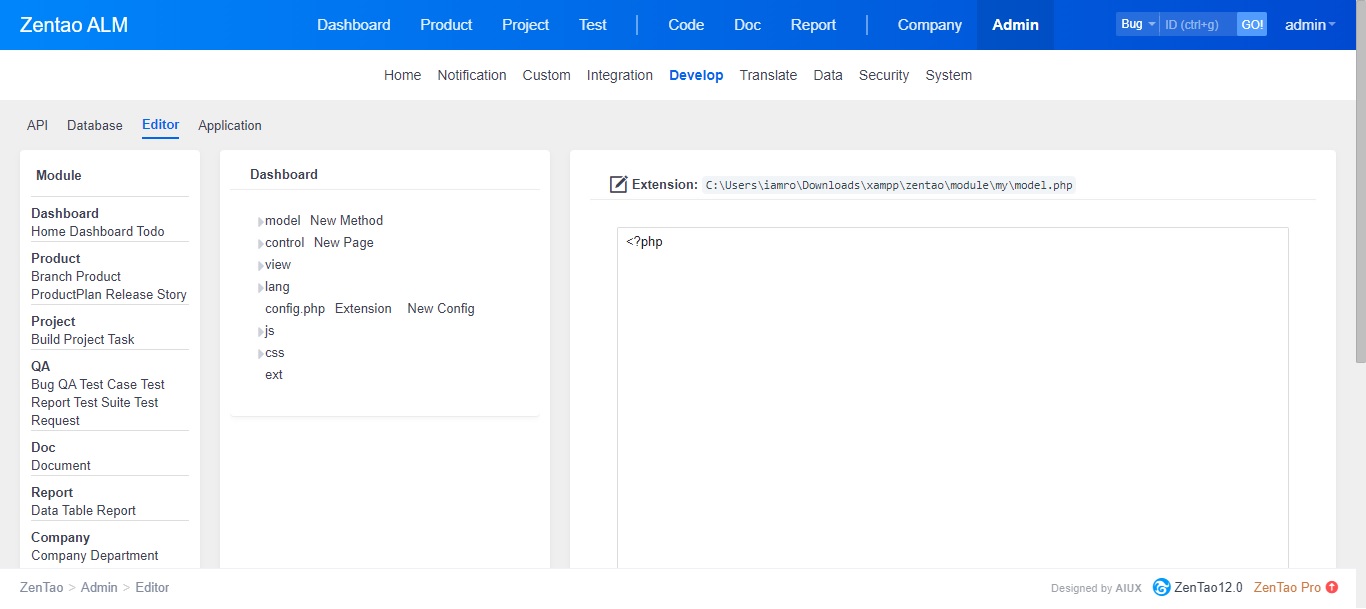The image size is (1366, 609).
Task: Click inside the PHP code editor textarea
Action: tap(952, 400)
